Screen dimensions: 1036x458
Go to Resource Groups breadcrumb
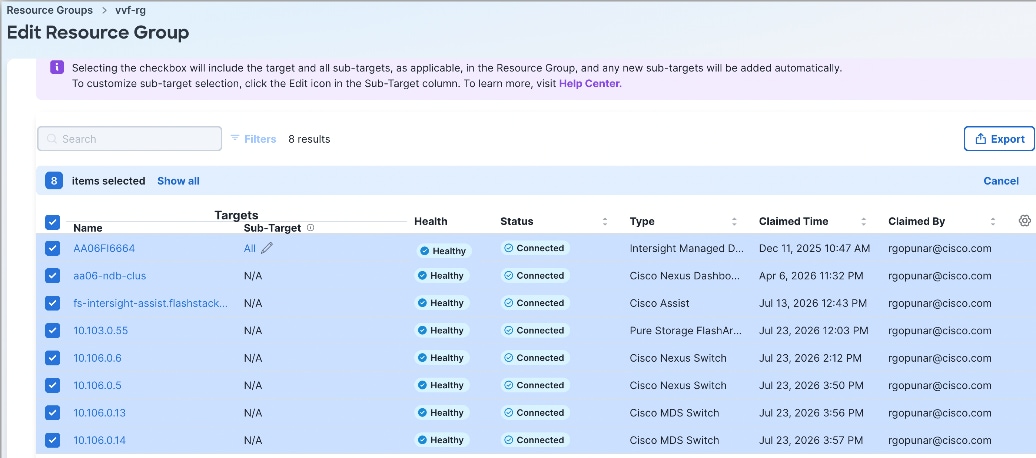tap(50, 11)
